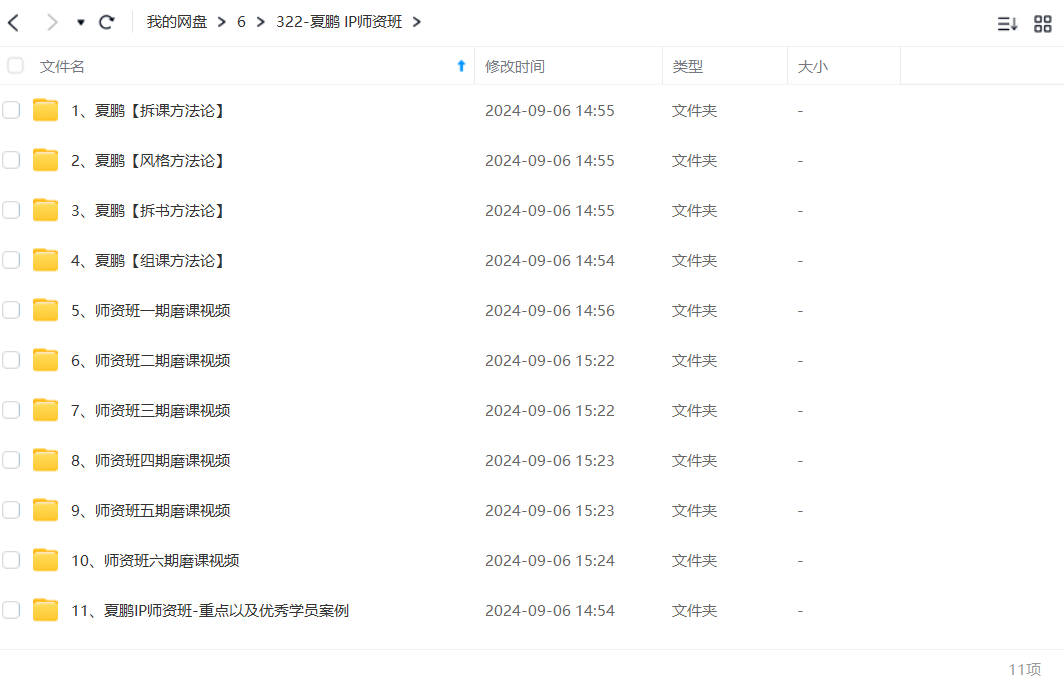Click folder icon of 2、夏鹏【风格方法论】

point(45,160)
